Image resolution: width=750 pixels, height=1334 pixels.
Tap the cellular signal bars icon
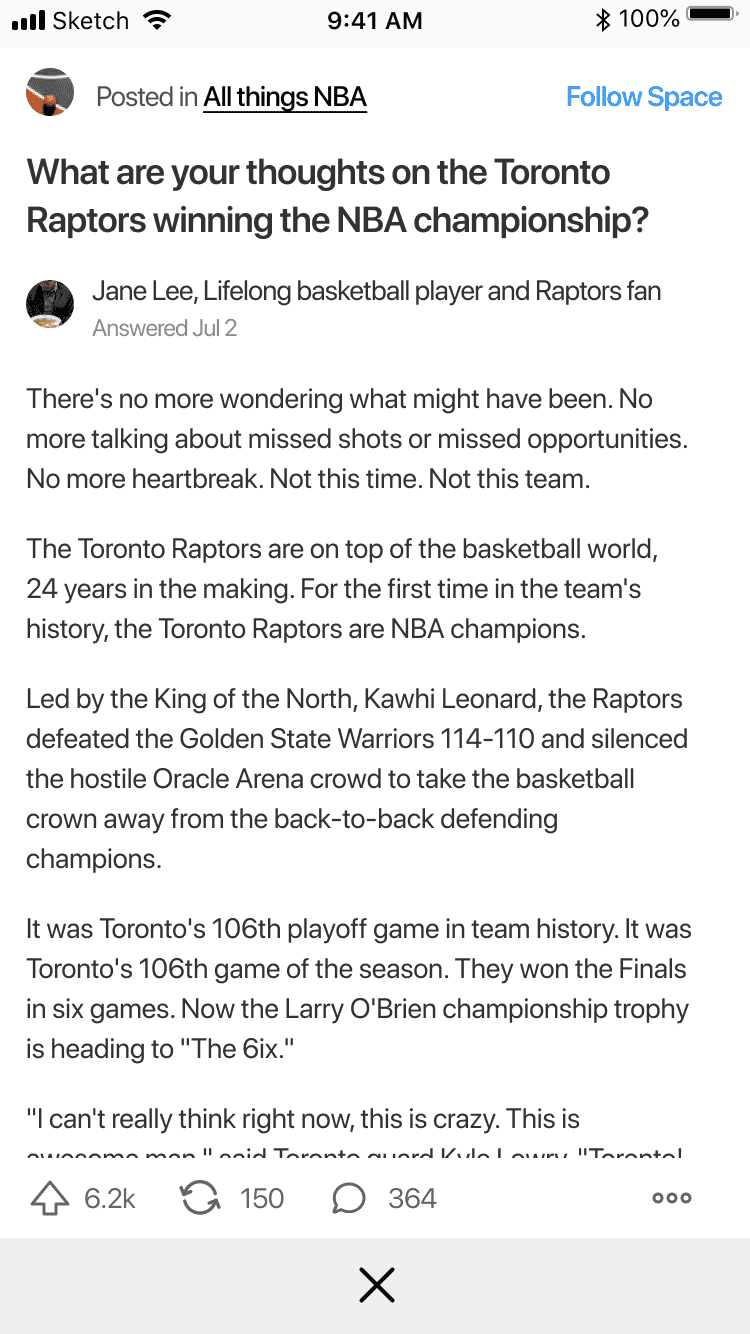pos(28,19)
